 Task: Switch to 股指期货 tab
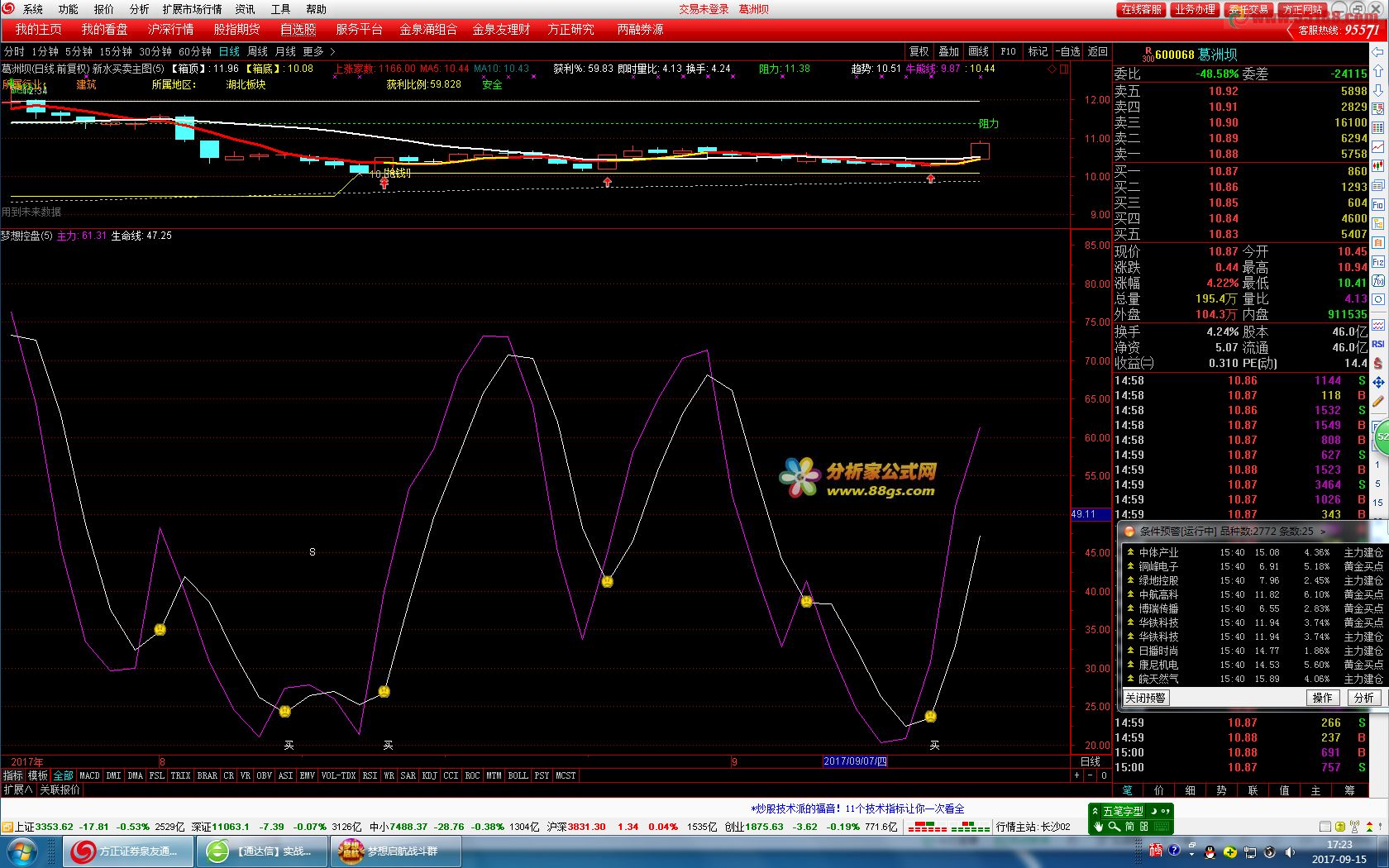coord(236,29)
